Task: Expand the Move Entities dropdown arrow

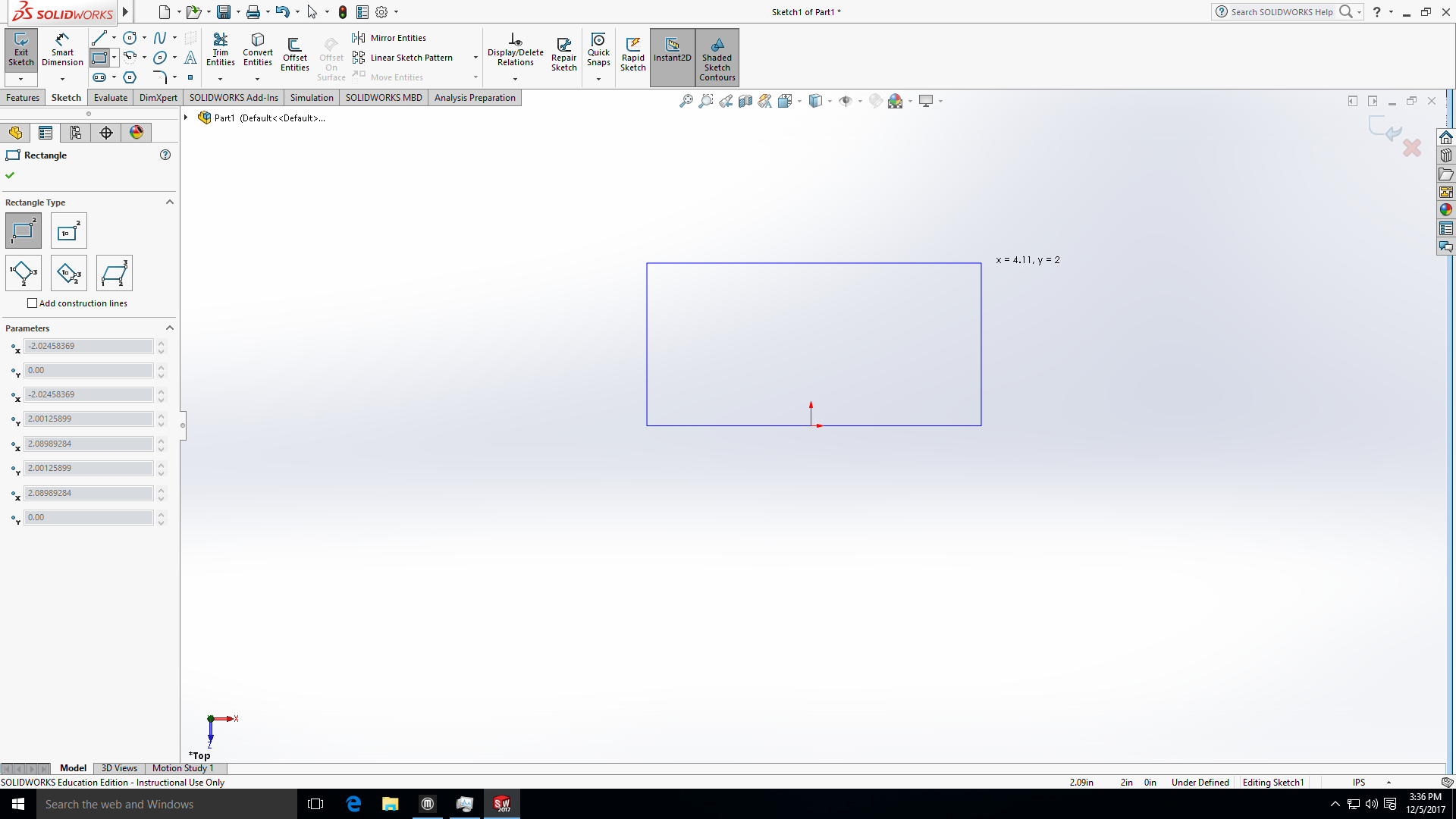Action: click(476, 77)
